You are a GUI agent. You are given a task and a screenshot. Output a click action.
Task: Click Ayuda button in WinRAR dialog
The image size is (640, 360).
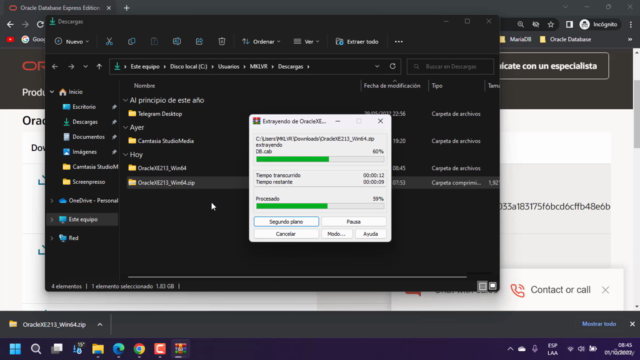(371, 234)
